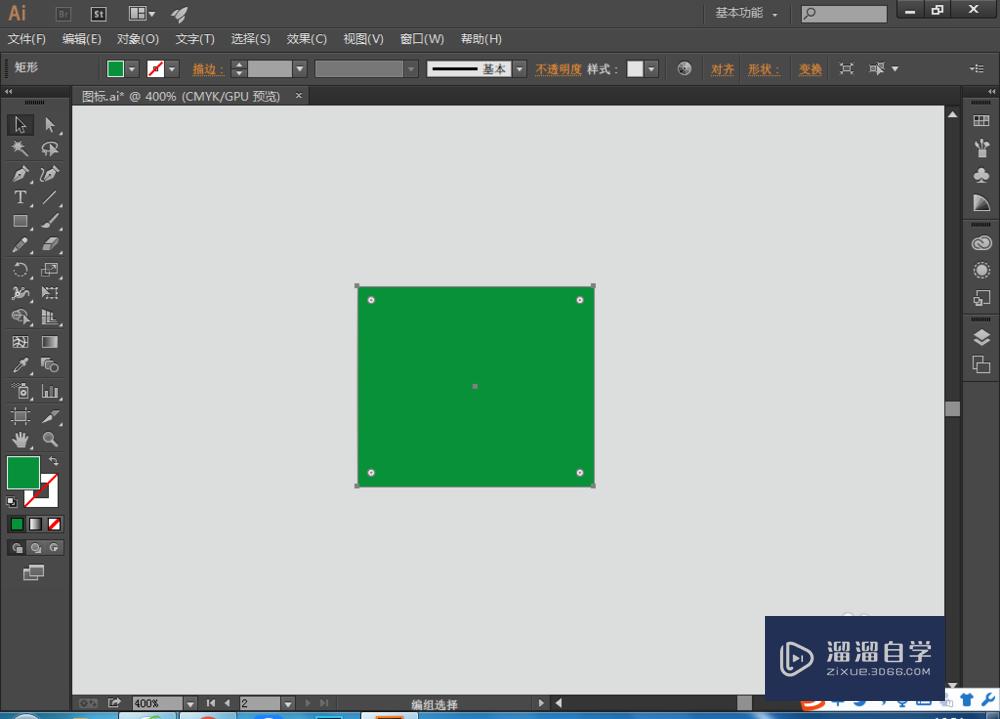Open the zoom level dropdown at 400%
Image resolution: width=1000 pixels, height=719 pixels.
point(190,704)
